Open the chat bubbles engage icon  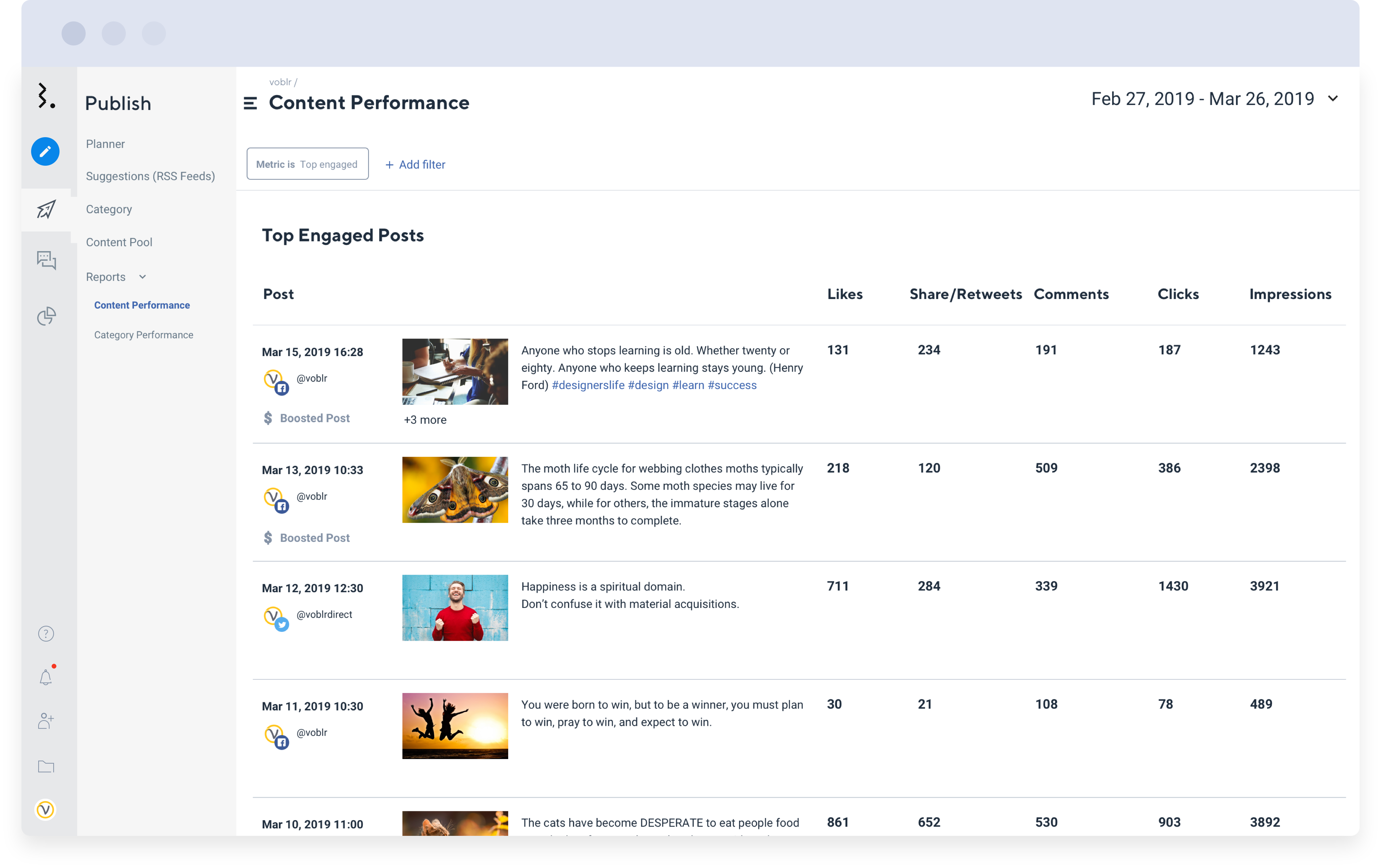(x=46, y=261)
